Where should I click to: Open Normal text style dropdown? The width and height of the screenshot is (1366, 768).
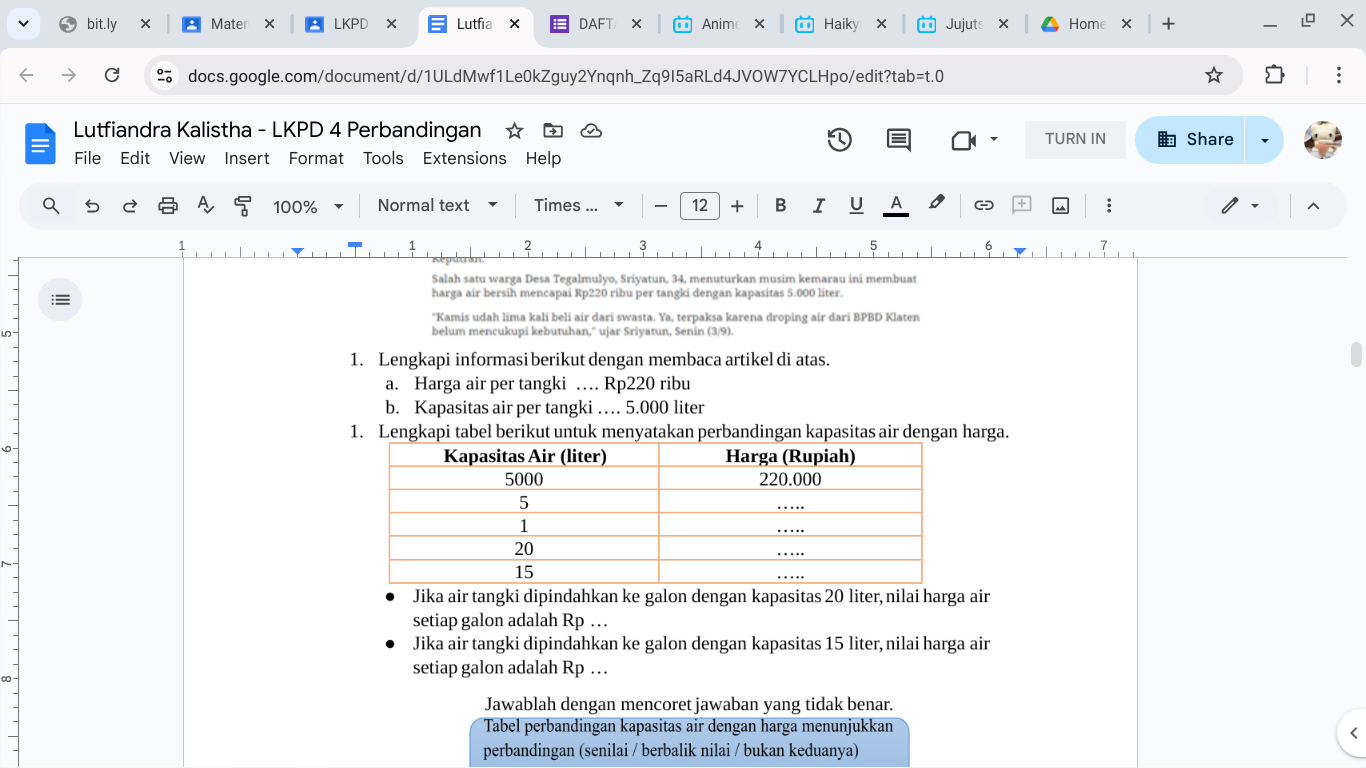pyautogui.click(x=438, y=205)
